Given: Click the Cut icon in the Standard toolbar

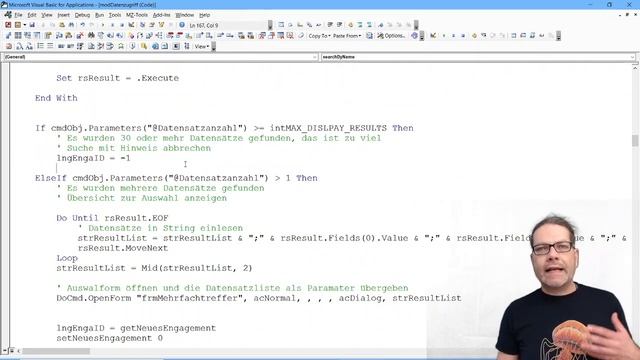Looking at the screenshot, I should tap(43, 25).
